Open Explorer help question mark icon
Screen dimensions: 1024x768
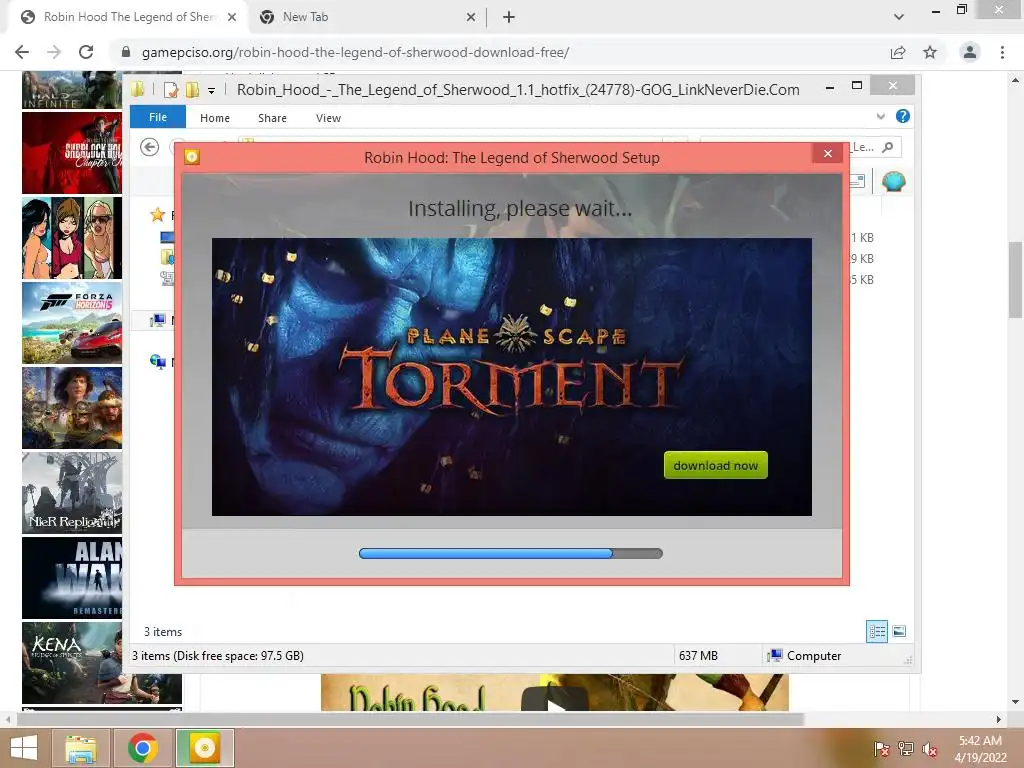click(903, 116)
